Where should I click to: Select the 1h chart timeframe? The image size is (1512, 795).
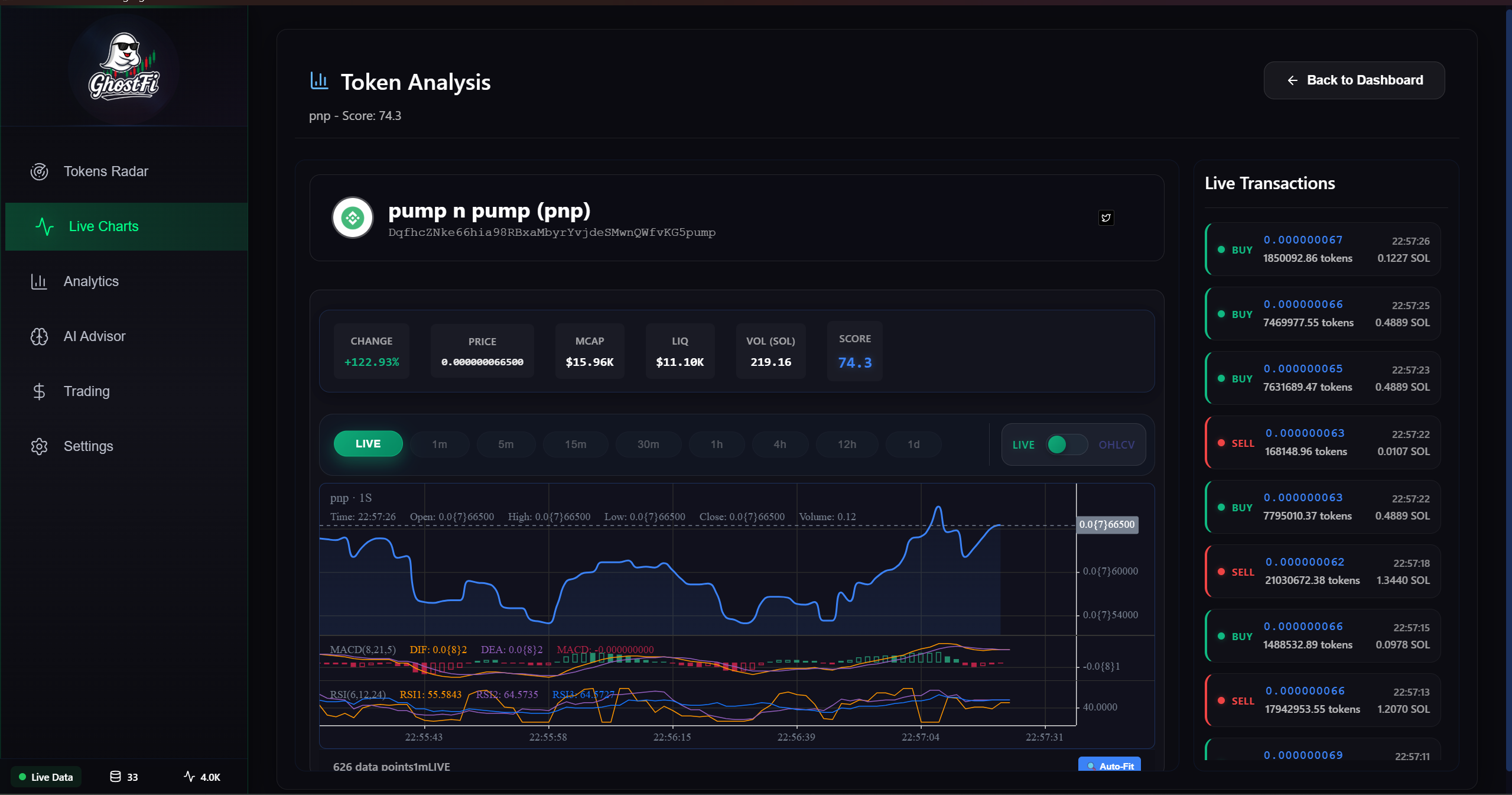click(716, 444)
